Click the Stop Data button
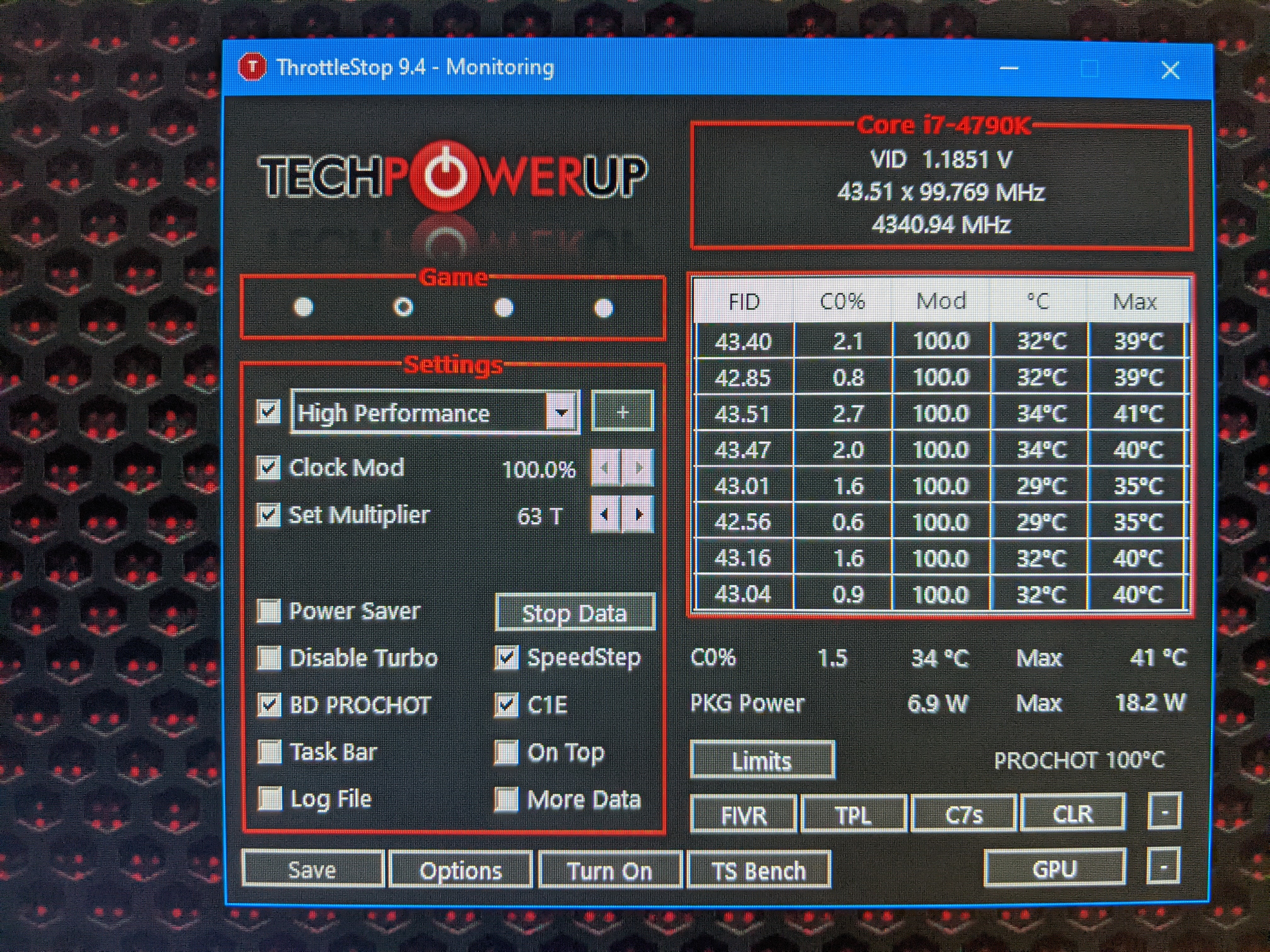 (575, 613)
